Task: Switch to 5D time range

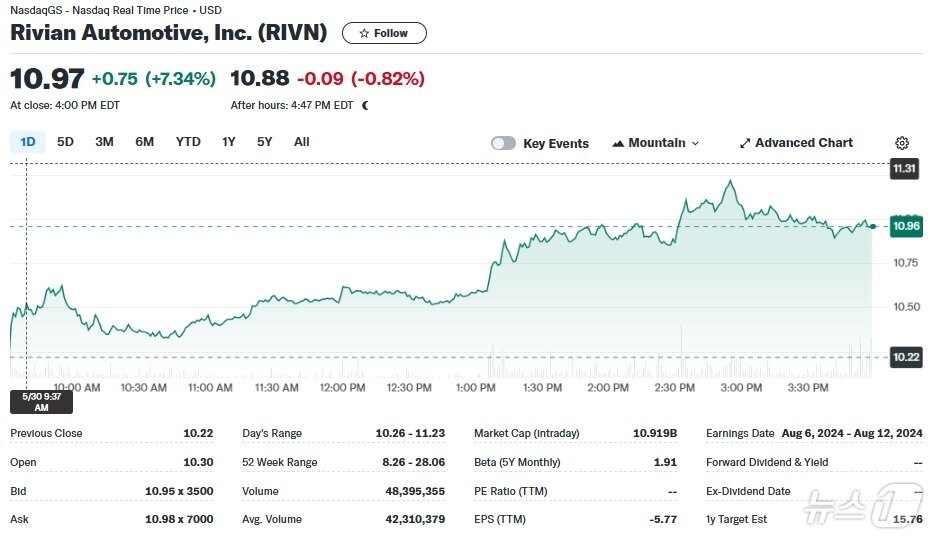Action: click(x=65, y=142)
